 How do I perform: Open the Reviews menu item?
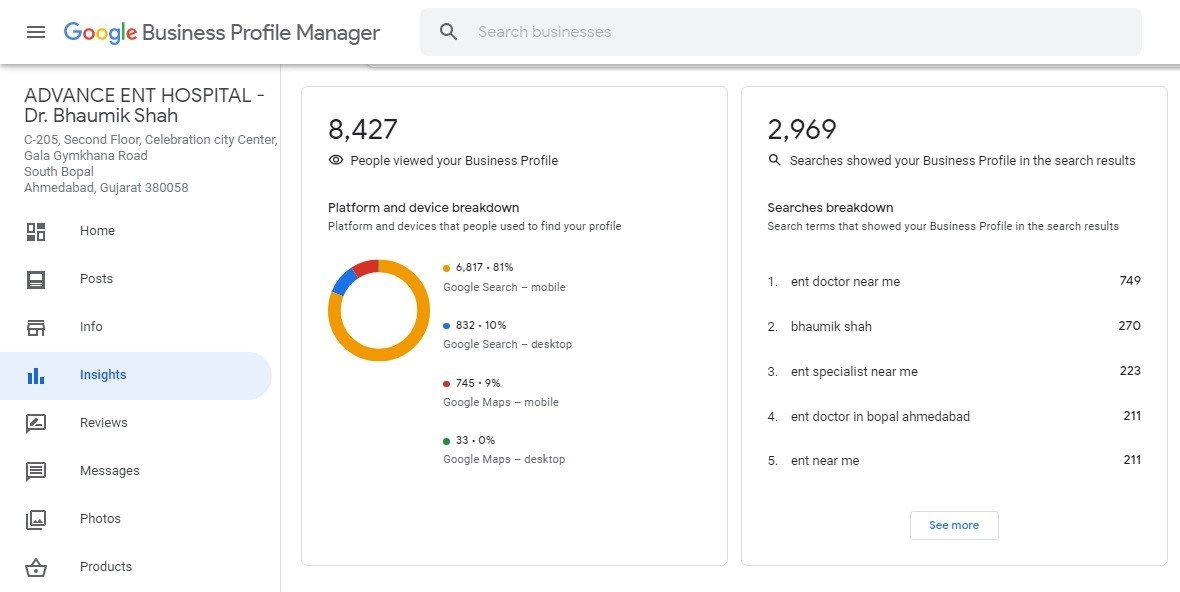[104, 423]
